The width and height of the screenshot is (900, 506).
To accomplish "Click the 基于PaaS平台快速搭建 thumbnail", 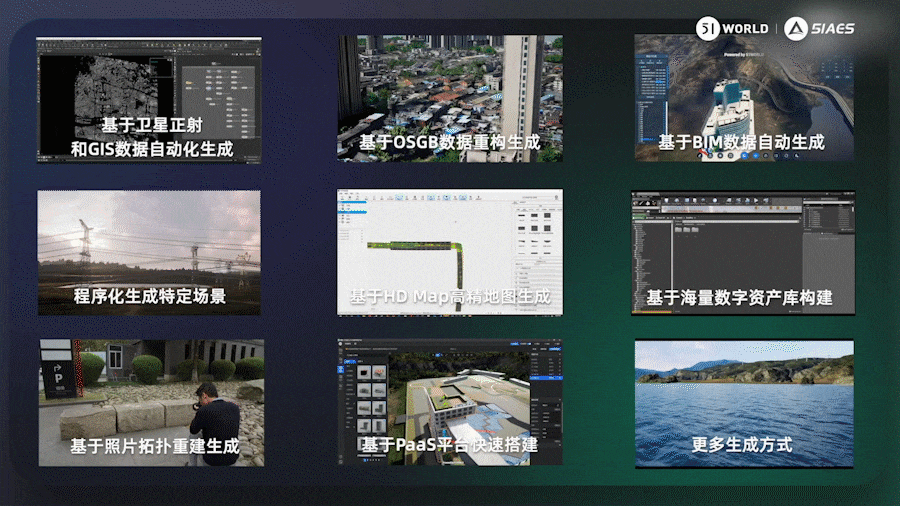I will (450, 402).
